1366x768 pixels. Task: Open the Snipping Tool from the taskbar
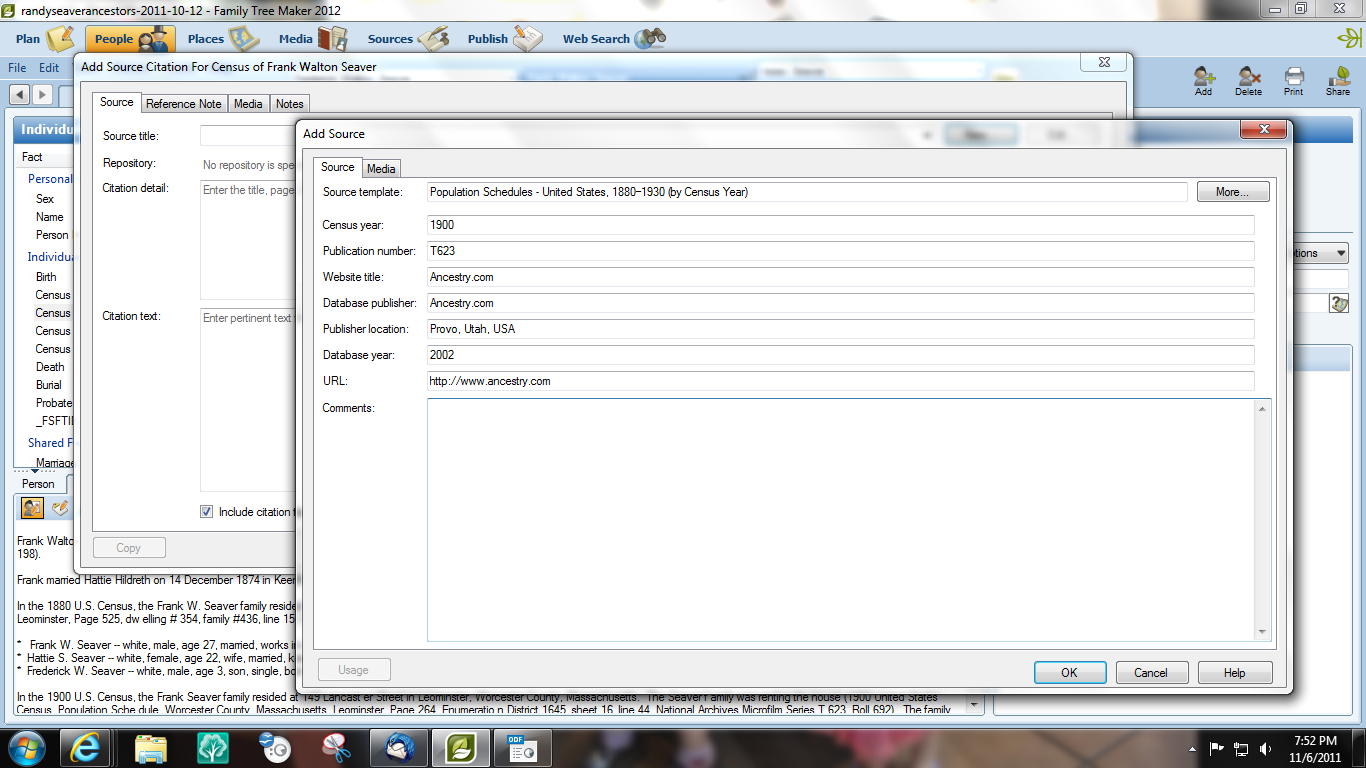(337, 748)
